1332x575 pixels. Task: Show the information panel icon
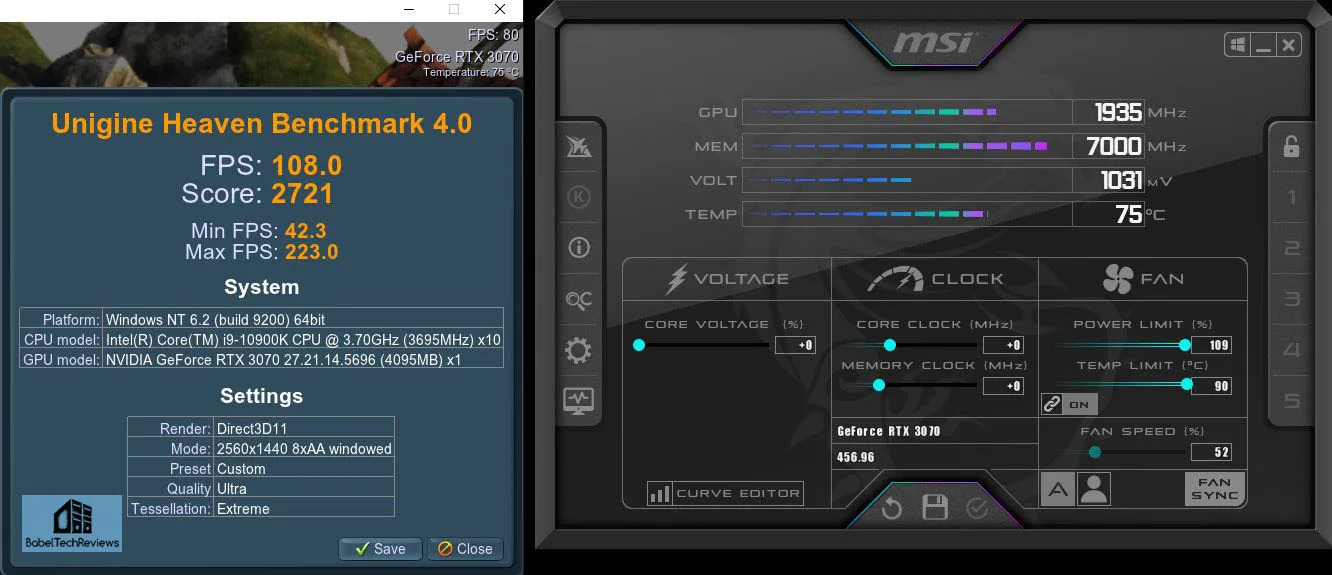coord(579,248)
